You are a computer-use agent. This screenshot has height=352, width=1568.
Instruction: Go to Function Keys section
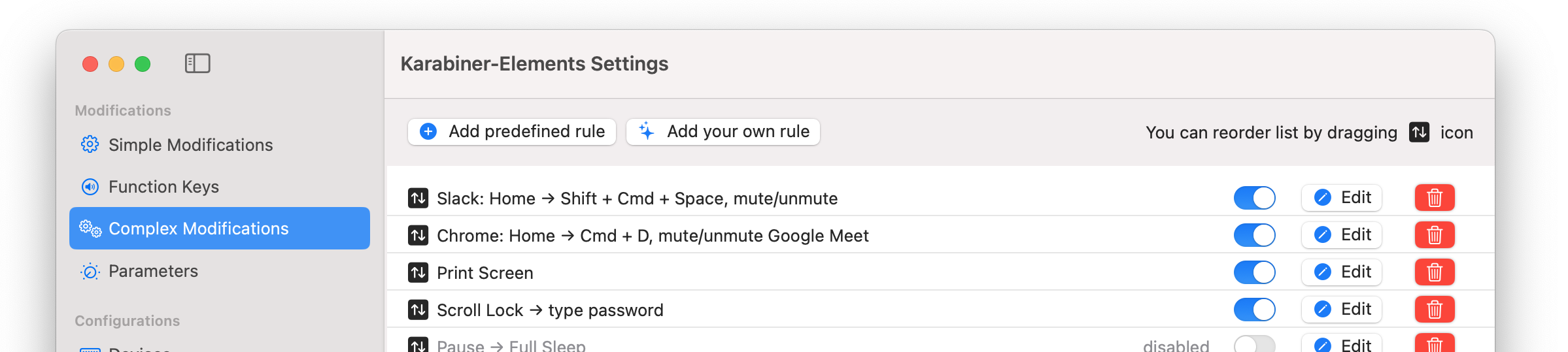(x=163, y=187)
